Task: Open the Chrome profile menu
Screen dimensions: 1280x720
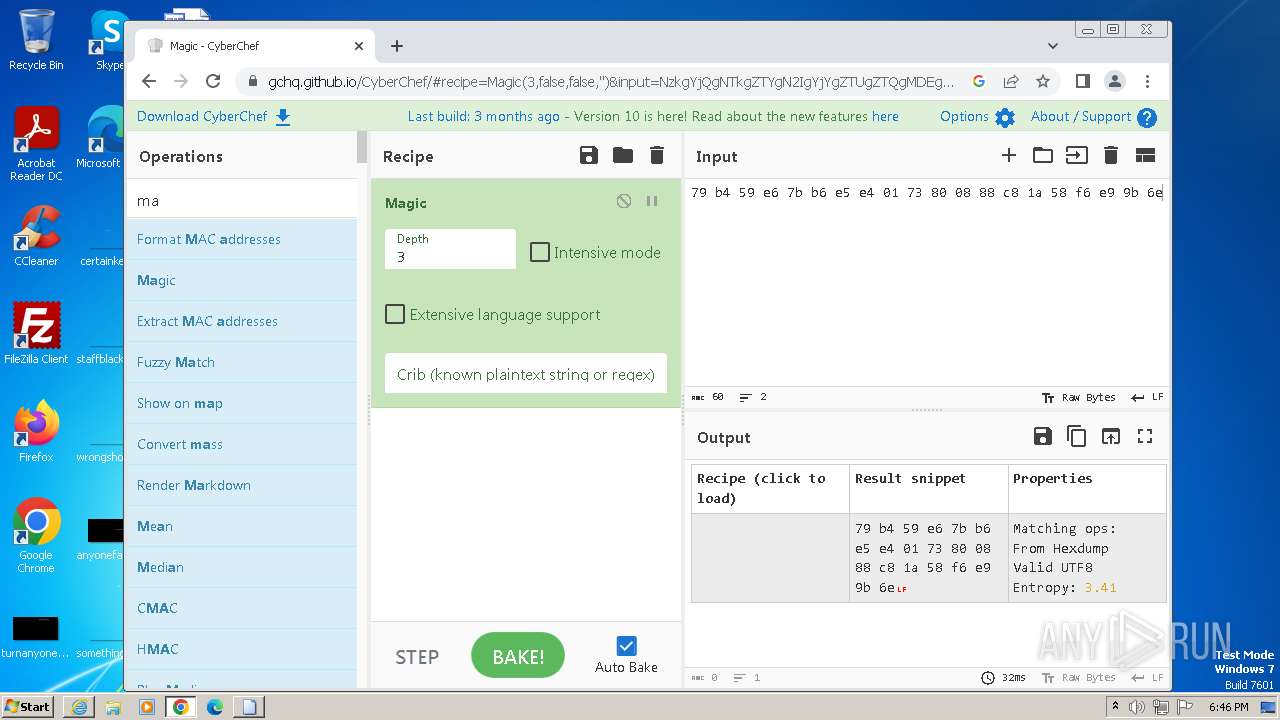Action: coord(1115,82)
